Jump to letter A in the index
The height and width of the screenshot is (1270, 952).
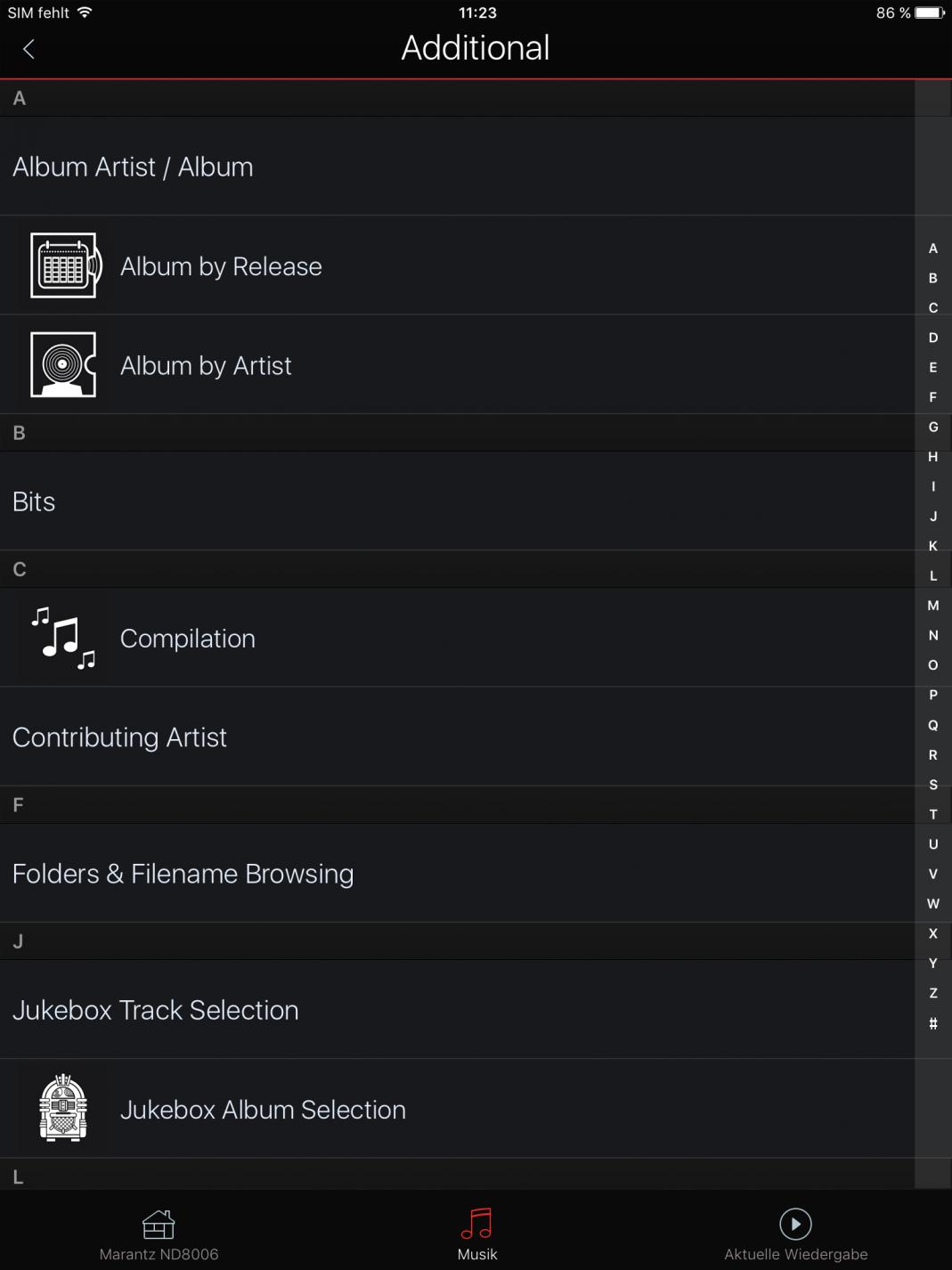(x=933, y=248)
